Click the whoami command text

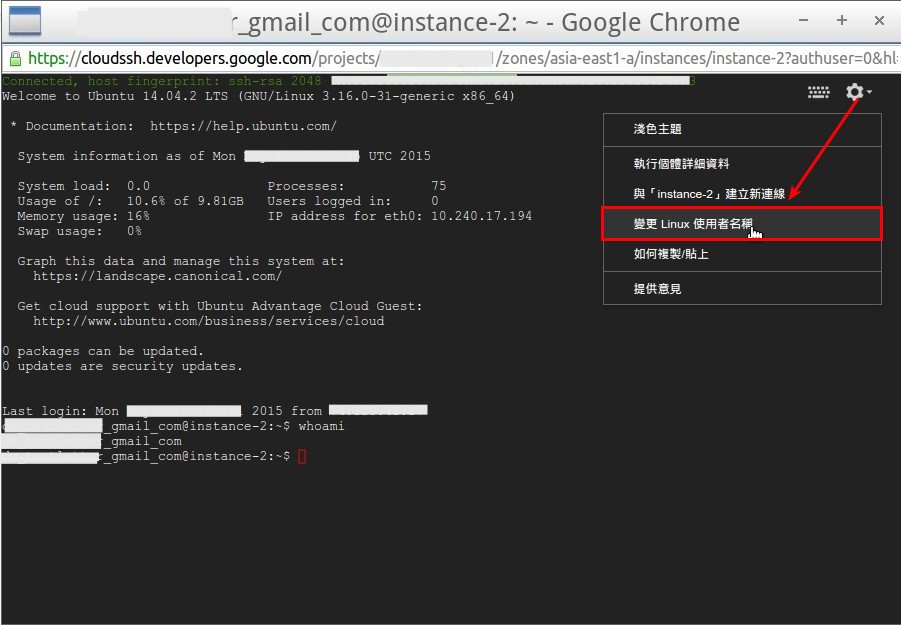[321, 426]
